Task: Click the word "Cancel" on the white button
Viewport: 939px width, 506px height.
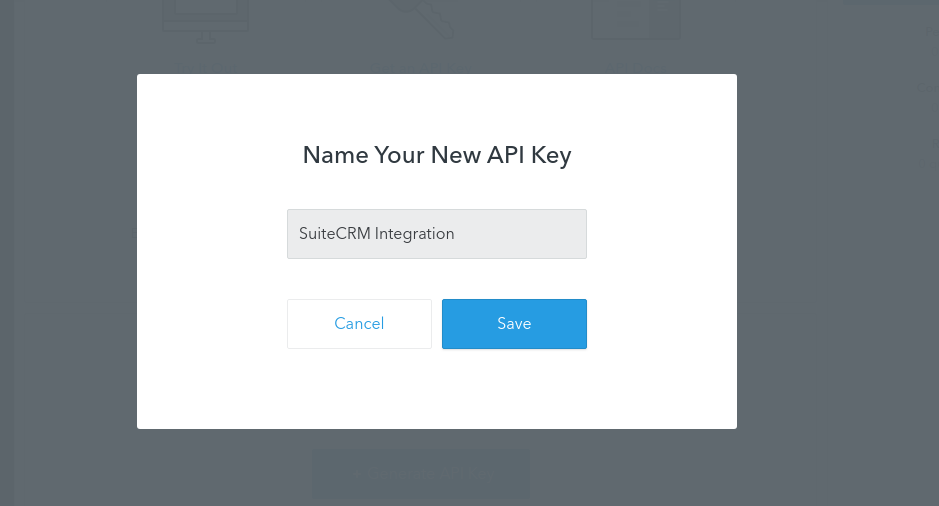Action: pos(359,323)
